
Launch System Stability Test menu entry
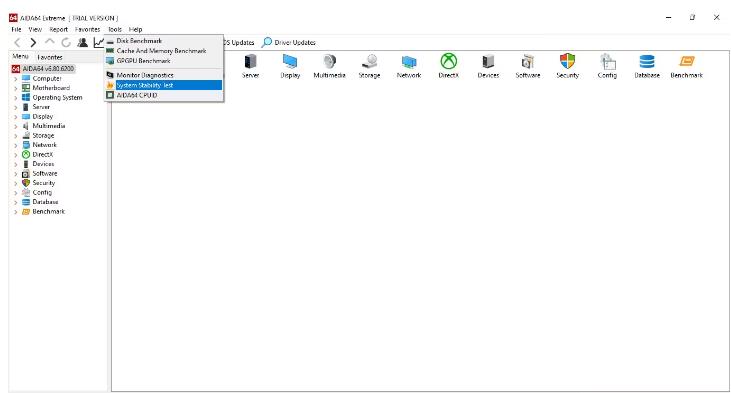[x=164, y=85]
